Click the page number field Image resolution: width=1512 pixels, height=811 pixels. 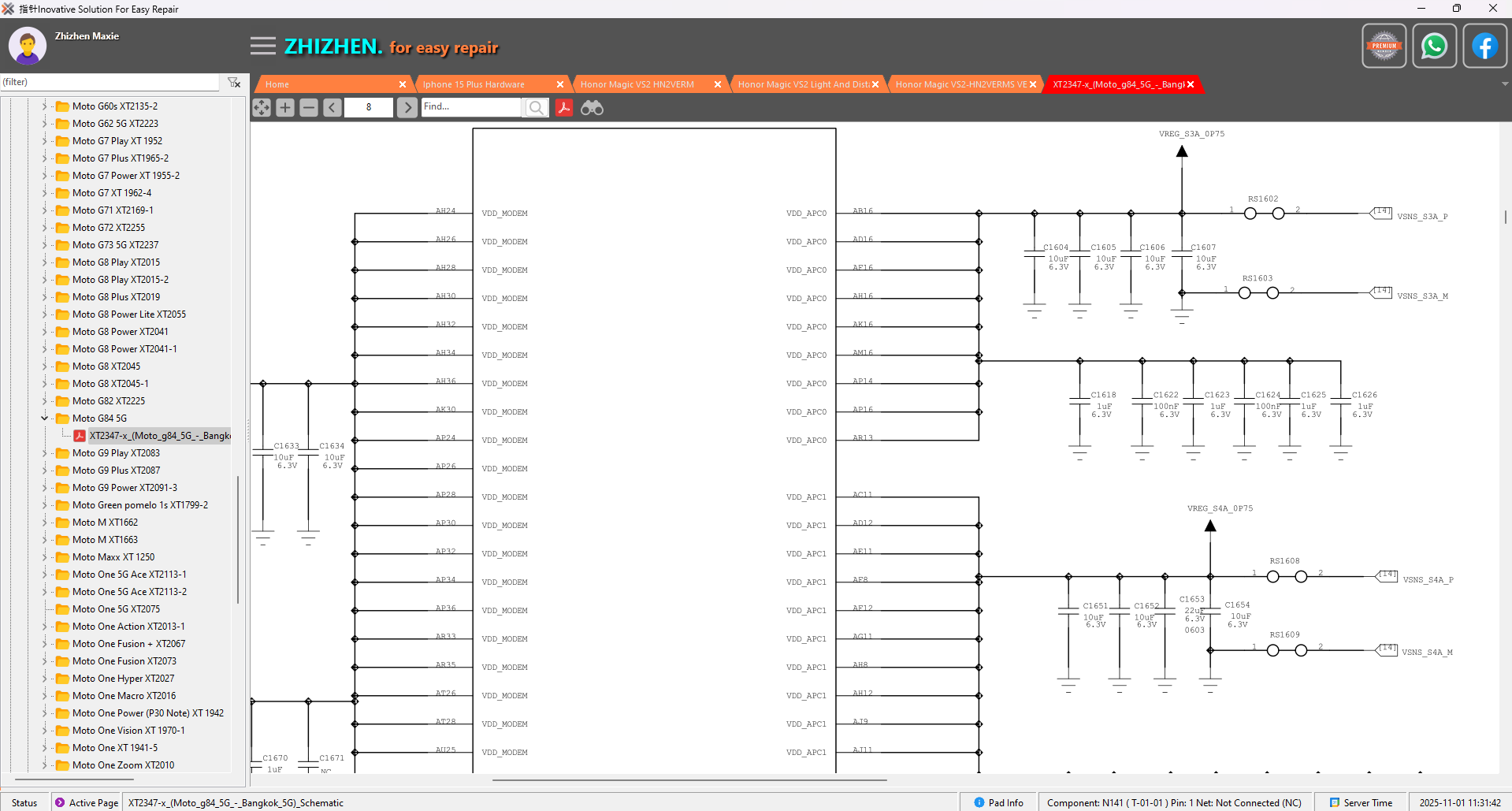coord(369,107)
